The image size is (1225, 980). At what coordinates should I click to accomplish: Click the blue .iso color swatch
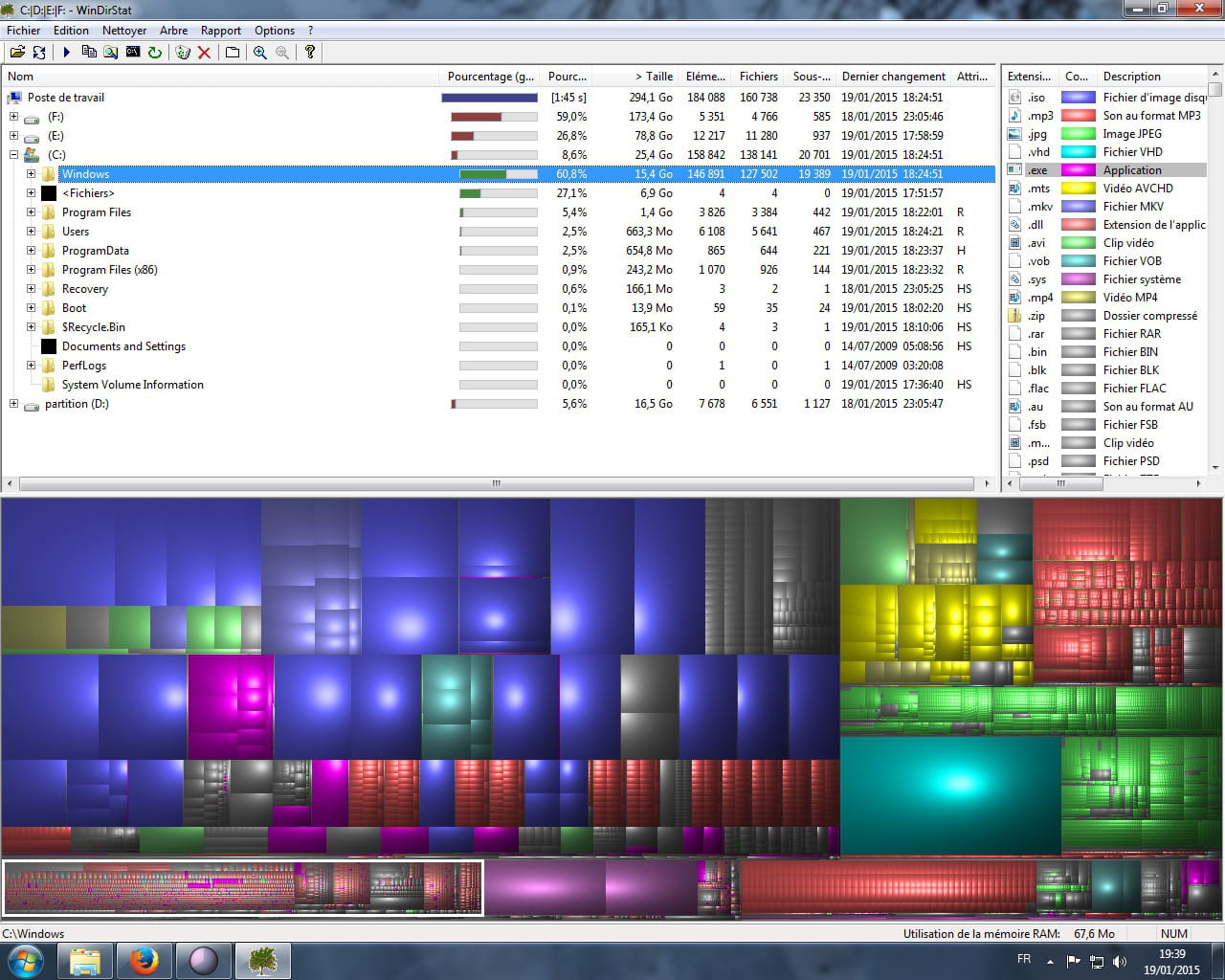pyautogui.click(x=1079, y=98)
